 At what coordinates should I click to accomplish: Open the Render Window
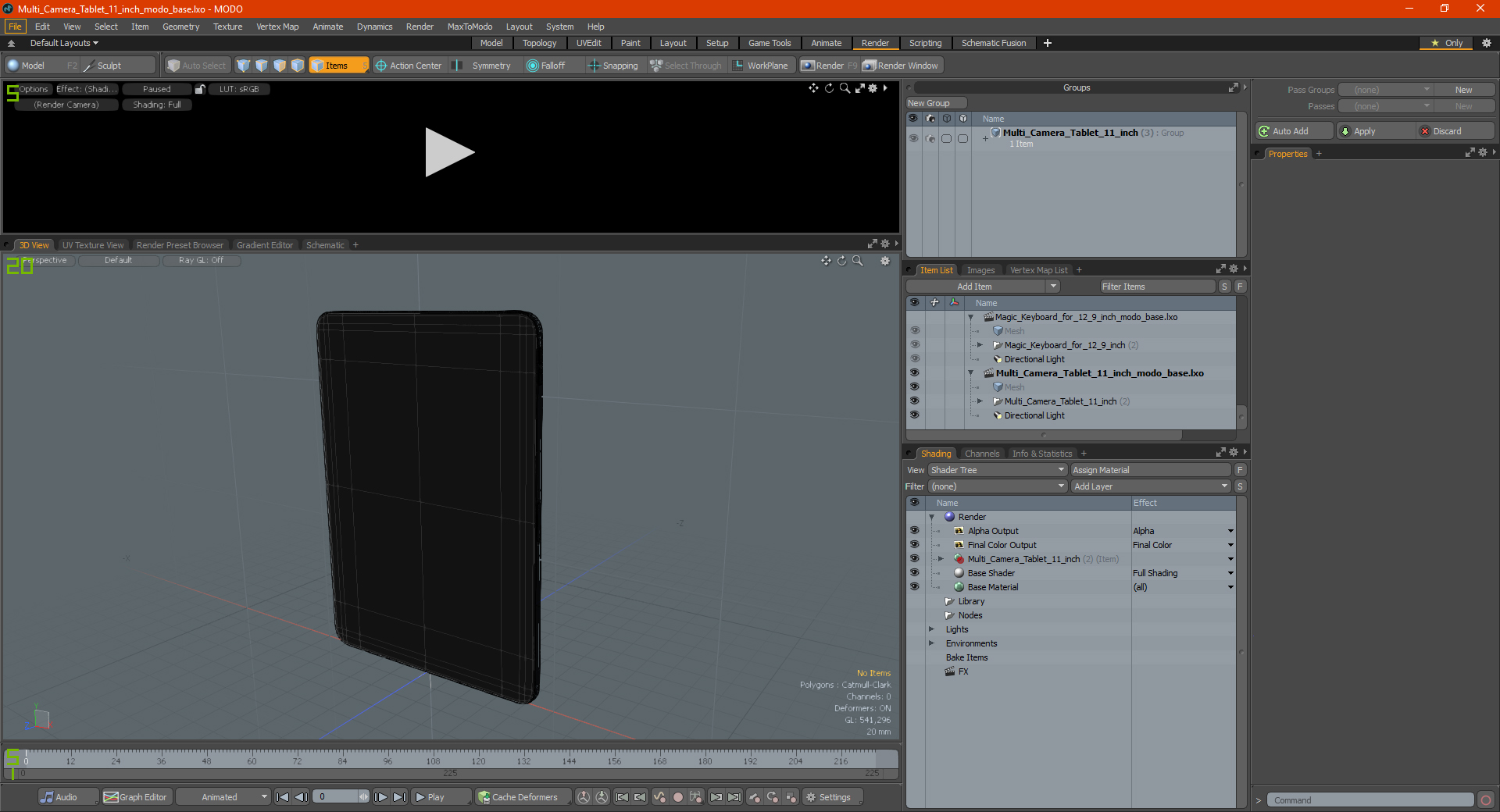pyautogui.click(x=901, y=66)
